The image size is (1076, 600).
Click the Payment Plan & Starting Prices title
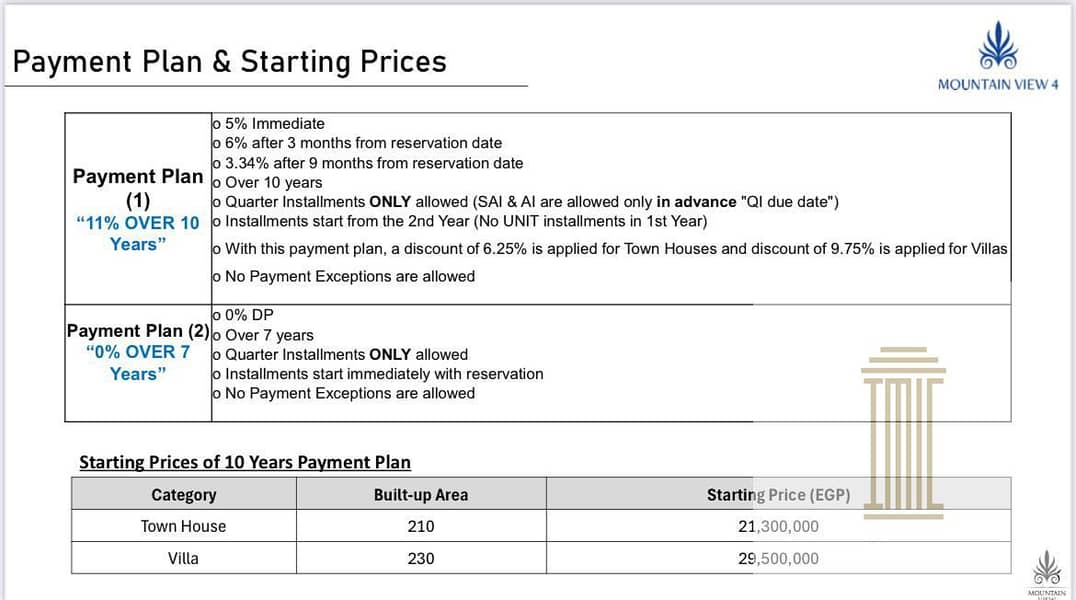click(x=229, y=62)
